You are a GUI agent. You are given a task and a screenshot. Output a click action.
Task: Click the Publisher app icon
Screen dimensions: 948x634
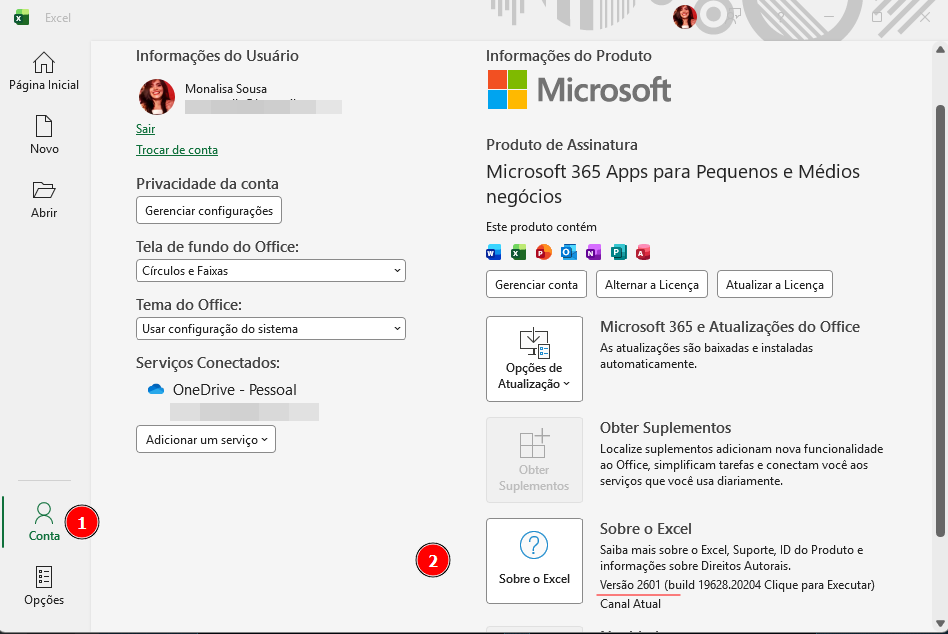tap(618, 252)
